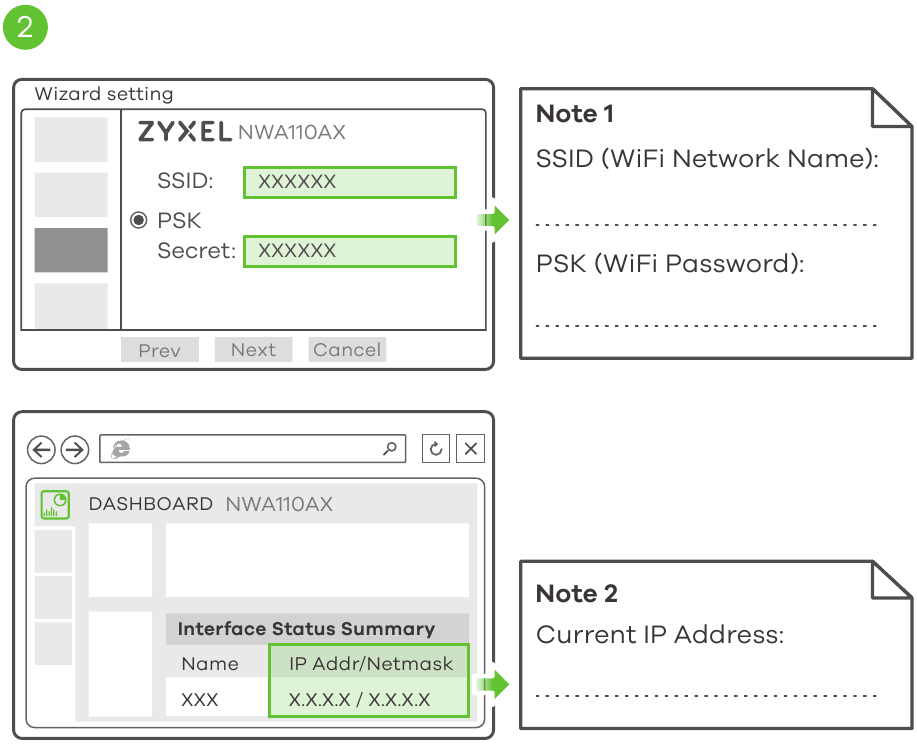
Task: Click the IP Addr/Netmask column header
Action: [370, 663]
